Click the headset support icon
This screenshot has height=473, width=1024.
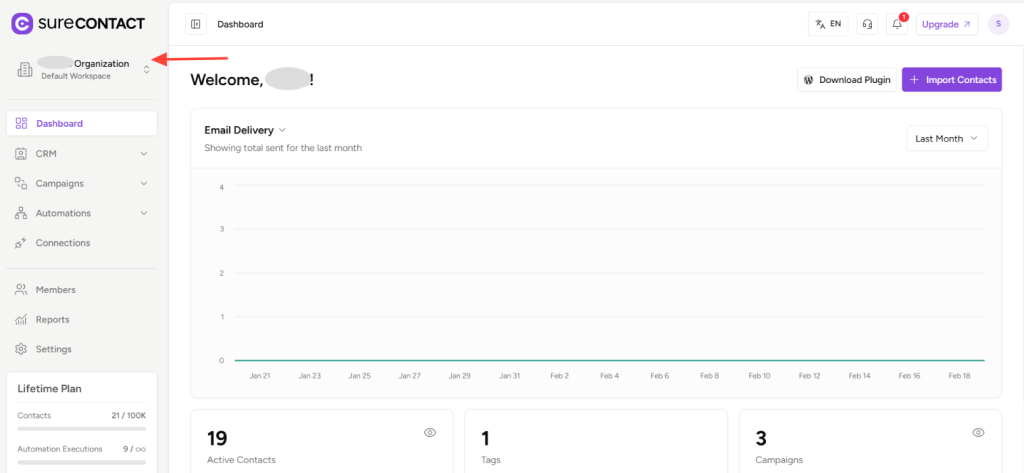[x=868, y=24]
